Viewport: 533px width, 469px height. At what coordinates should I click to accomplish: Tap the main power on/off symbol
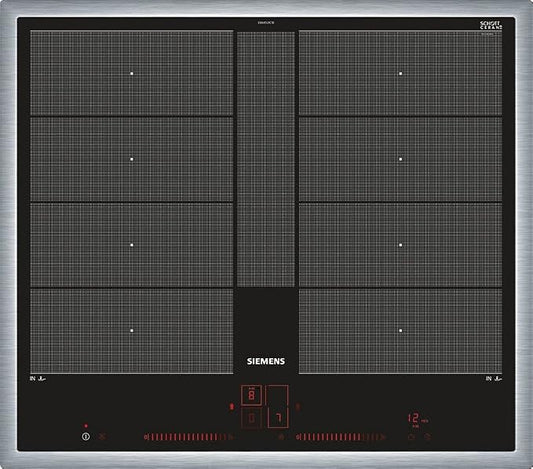pyautogui.click(x=86, y=436)
